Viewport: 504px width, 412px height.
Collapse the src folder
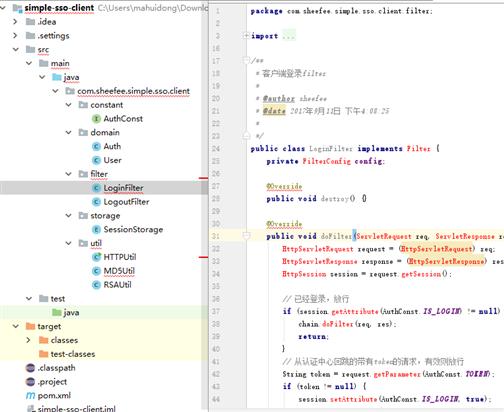16,49
